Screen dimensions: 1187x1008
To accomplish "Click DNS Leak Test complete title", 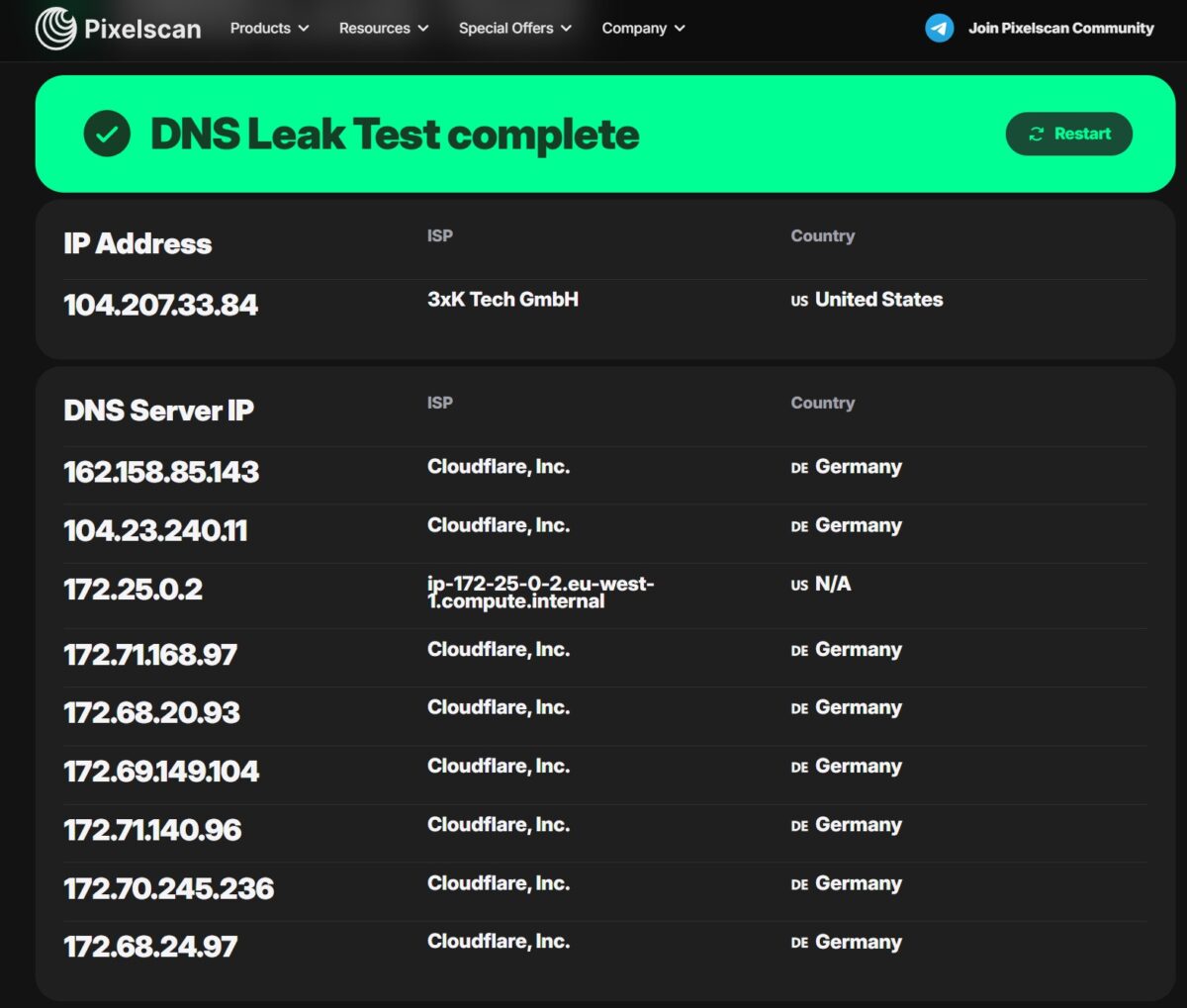I will tap(395, 135).
